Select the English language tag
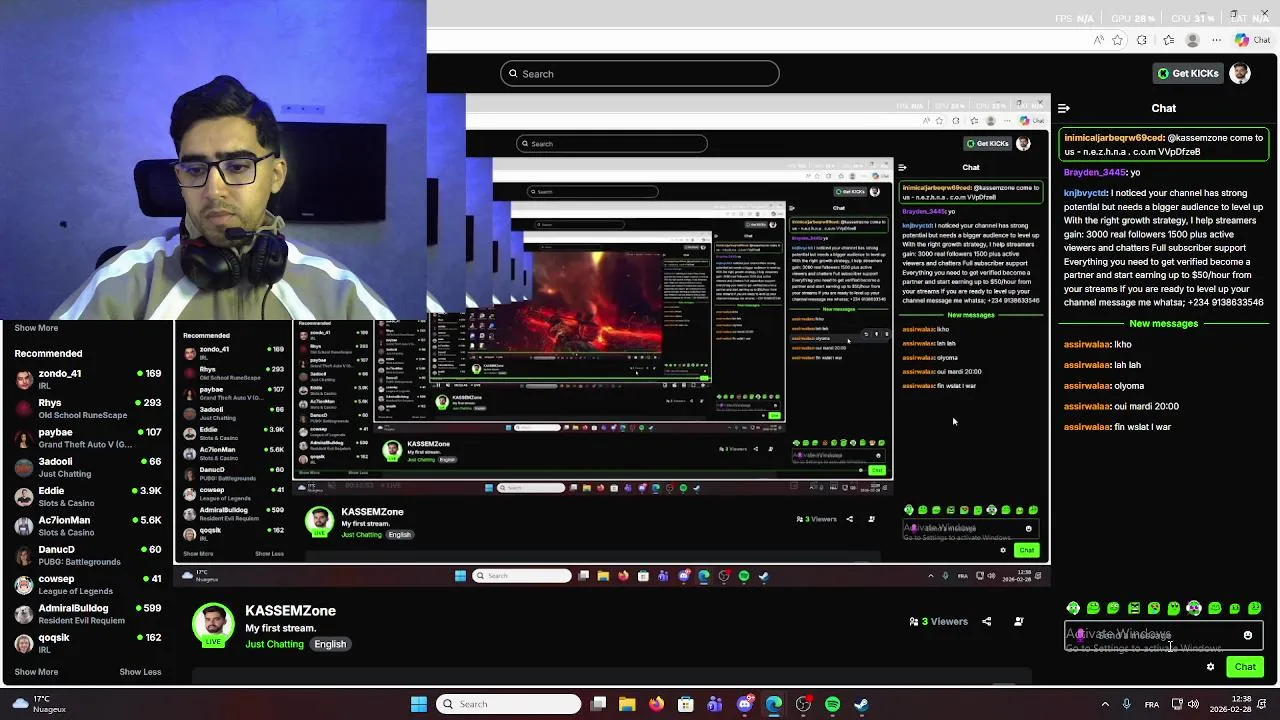1280x720 pixels. point(330,644)
